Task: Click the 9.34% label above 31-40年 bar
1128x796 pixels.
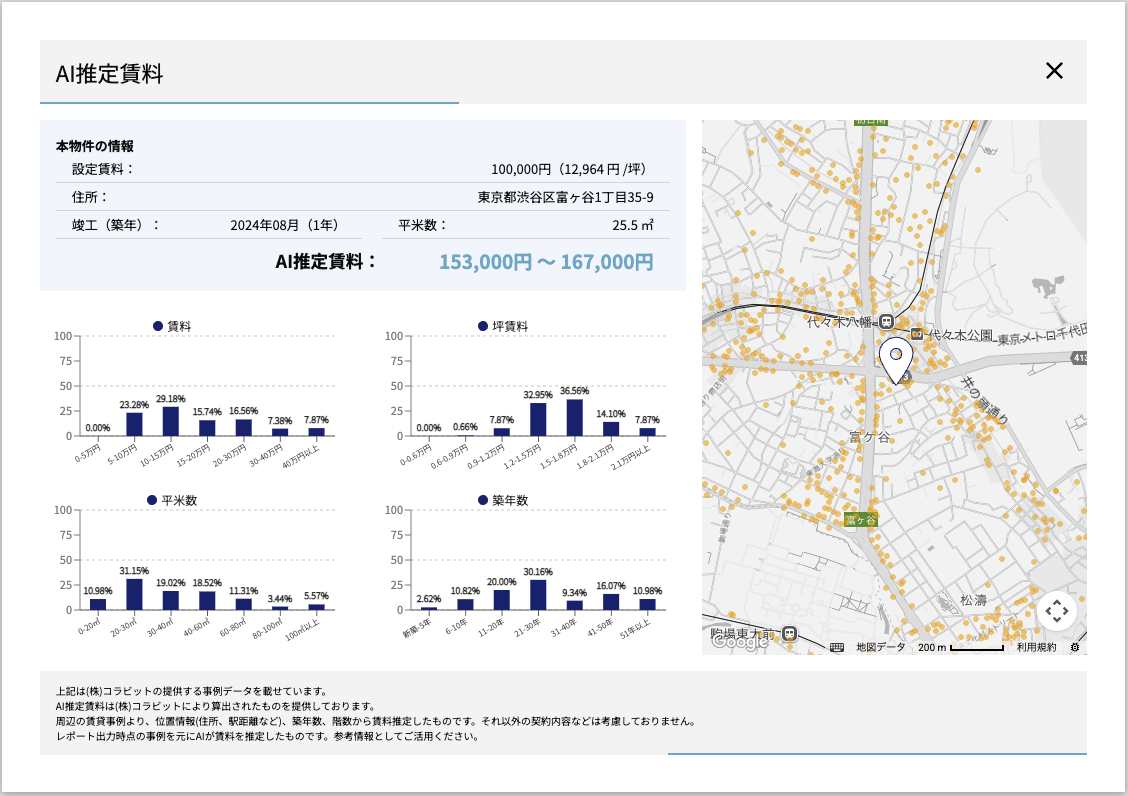Action: (x=574, y=593)
